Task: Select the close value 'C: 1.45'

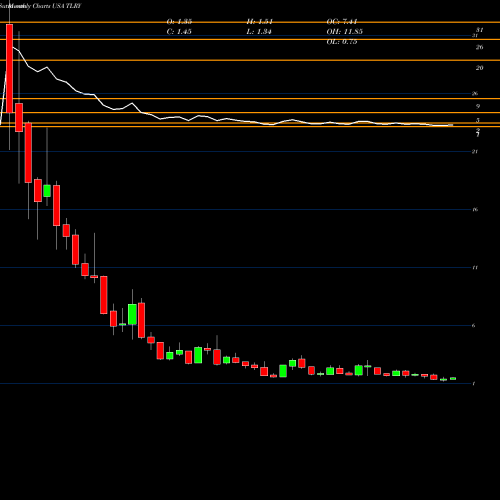Action: 179,32
